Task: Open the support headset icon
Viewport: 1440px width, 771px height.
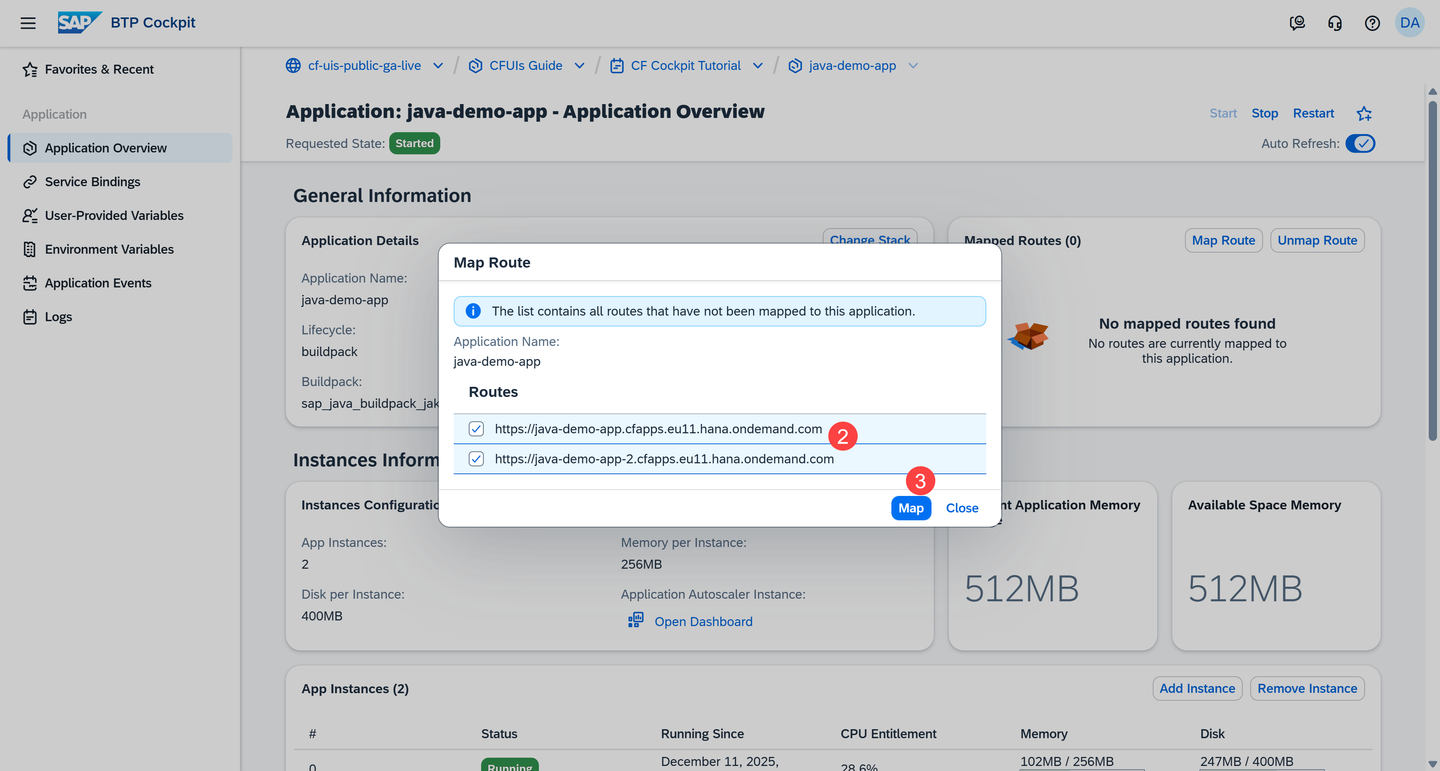Action: pyautogui.click(x=1335, y=23)
